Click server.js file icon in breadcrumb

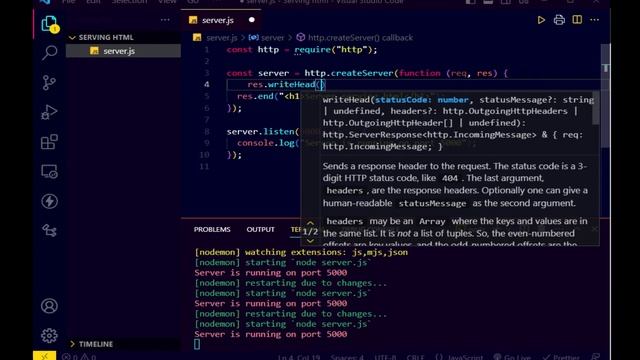click(197, 38)
